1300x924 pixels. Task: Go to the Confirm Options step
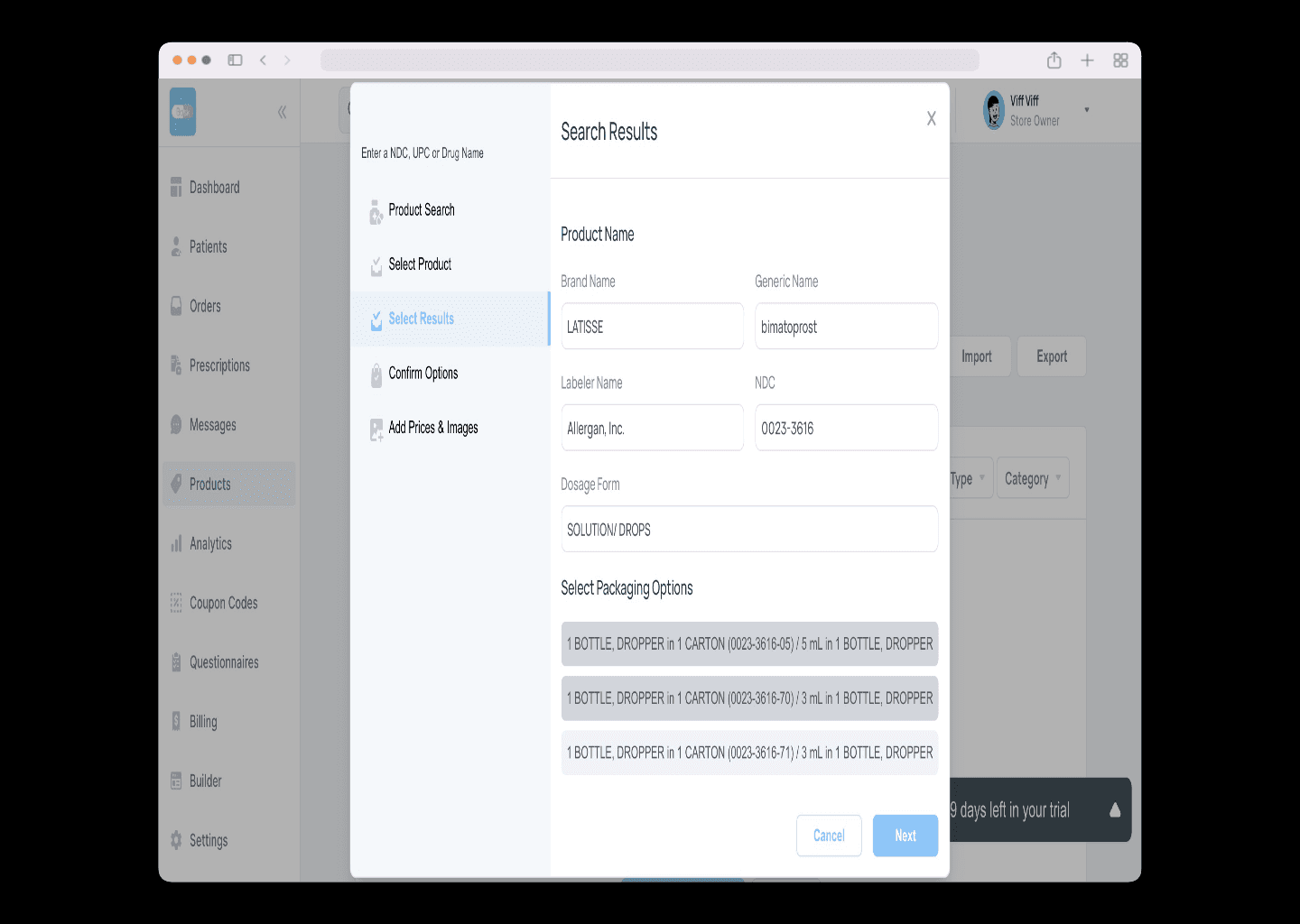coord(376,374)
